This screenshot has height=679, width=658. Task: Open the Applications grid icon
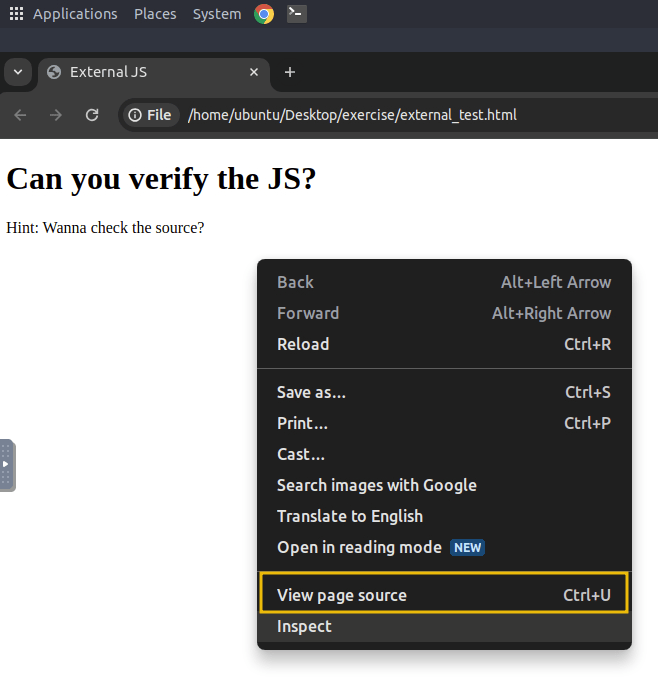click(x=16, y=14)
